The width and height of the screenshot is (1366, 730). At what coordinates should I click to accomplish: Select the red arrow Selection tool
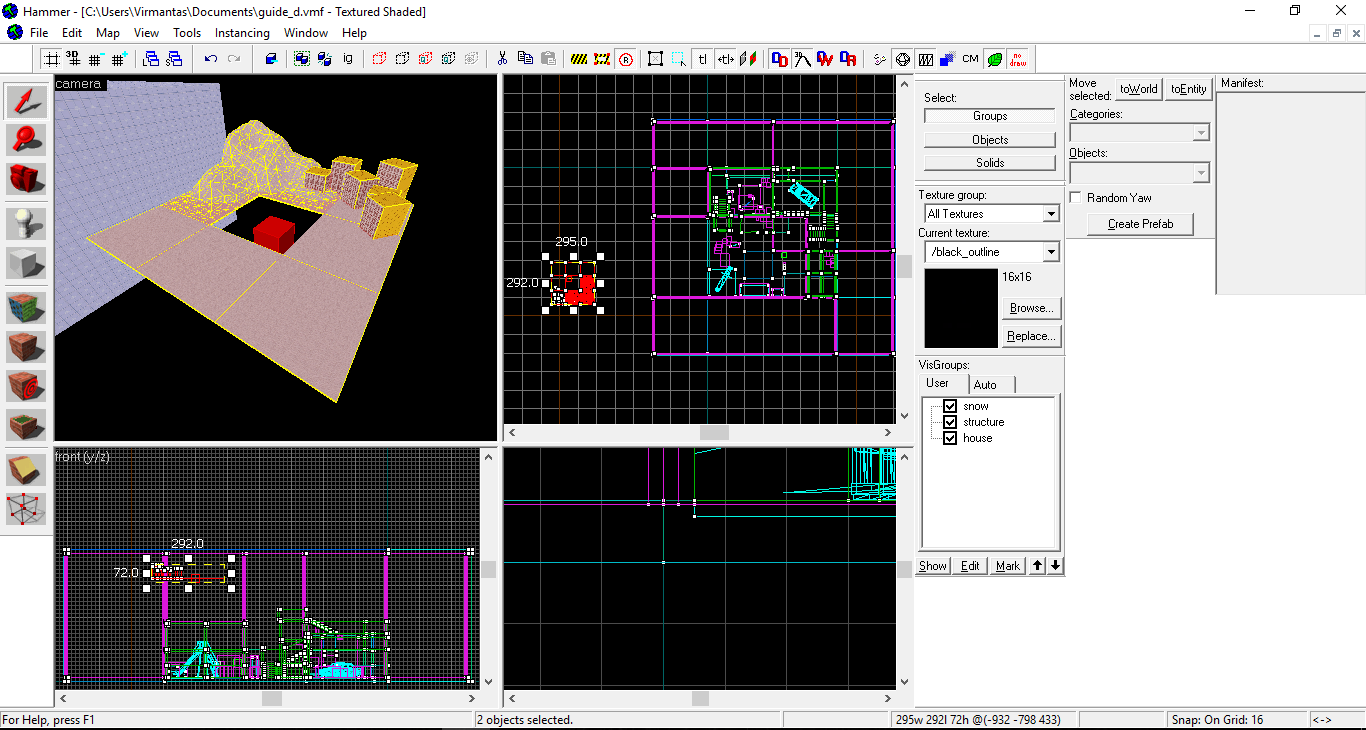[x=27, y=101]
